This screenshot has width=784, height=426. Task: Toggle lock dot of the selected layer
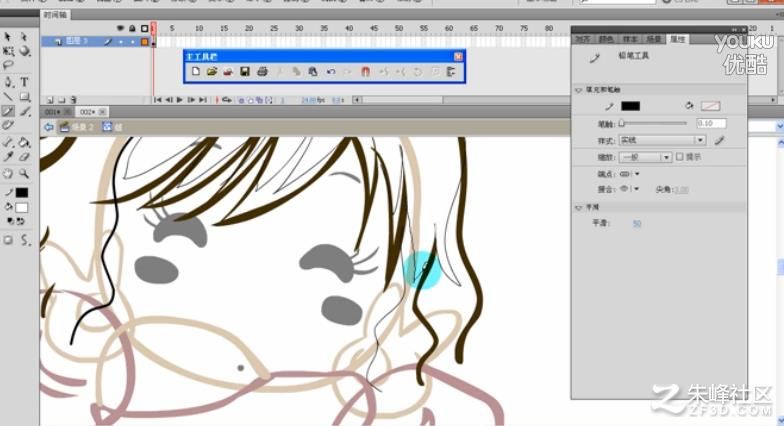[132, 42]
